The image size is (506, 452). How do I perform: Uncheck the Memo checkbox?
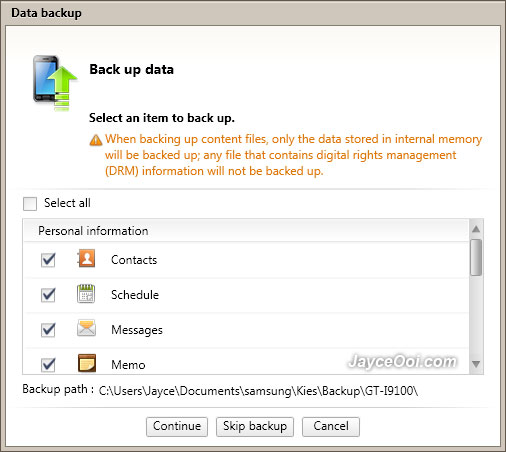click(x=48, y=365)
